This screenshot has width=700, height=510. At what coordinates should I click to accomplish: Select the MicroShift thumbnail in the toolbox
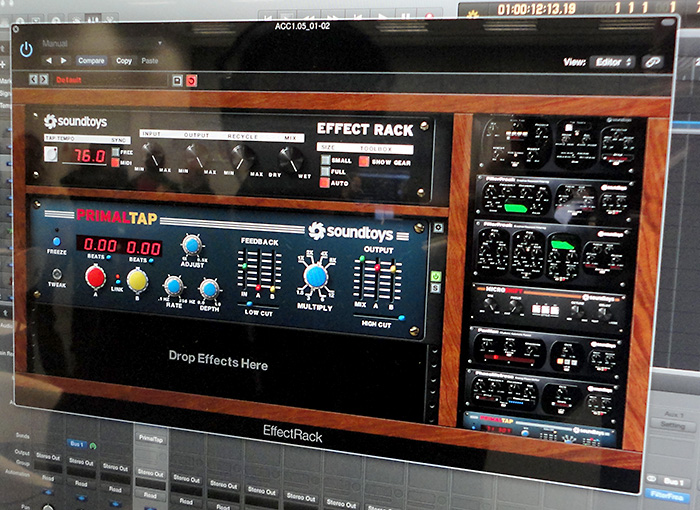[x=550, y=305]
